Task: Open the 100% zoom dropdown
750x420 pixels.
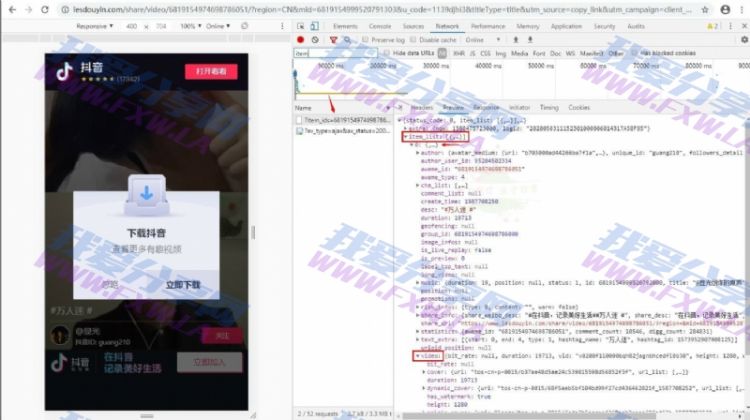Action: click(190, 26)
